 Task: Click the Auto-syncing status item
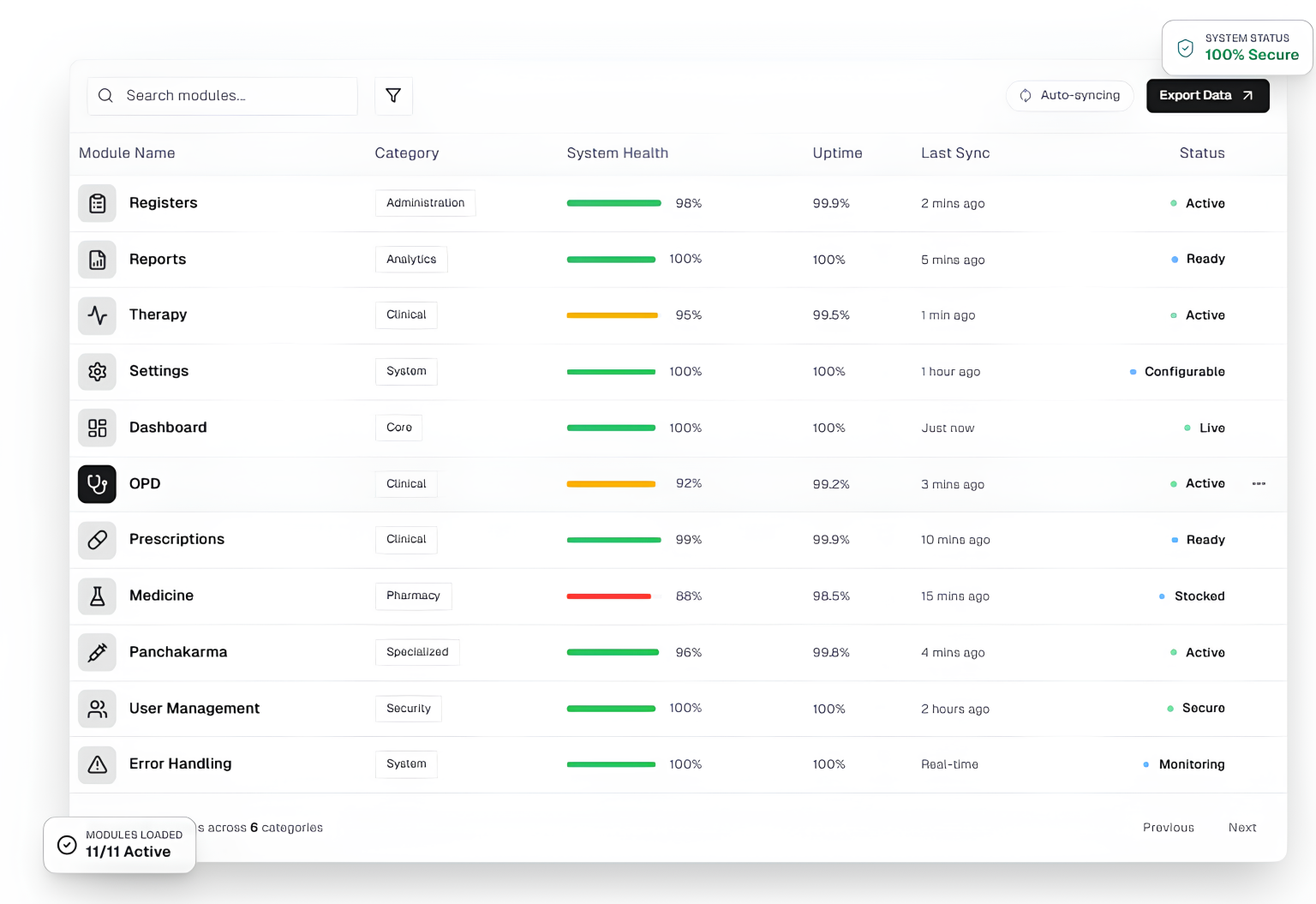coord(1069,95)
